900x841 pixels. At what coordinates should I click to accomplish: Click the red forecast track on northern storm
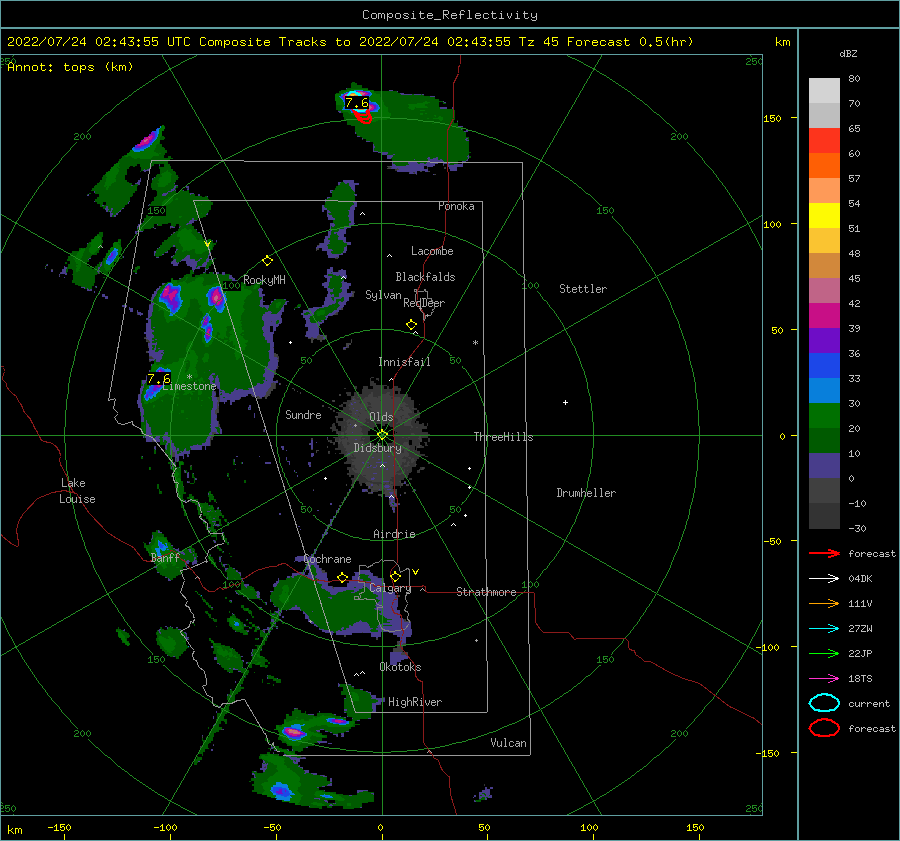point(363,117)
